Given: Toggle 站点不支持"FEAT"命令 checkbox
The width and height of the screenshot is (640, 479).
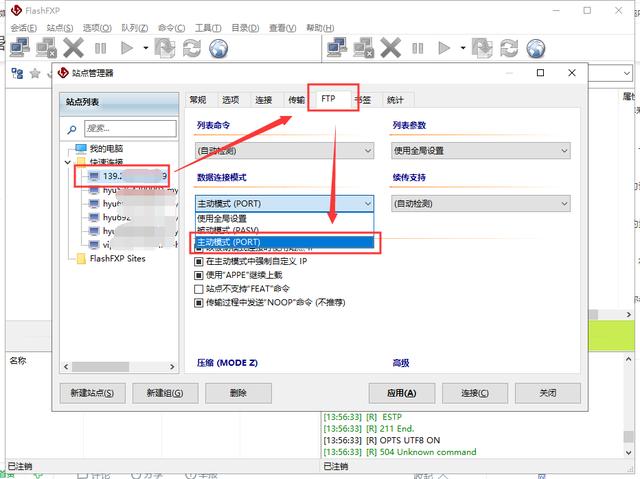Looking at the screenshot, I should (x=199, y=289).
